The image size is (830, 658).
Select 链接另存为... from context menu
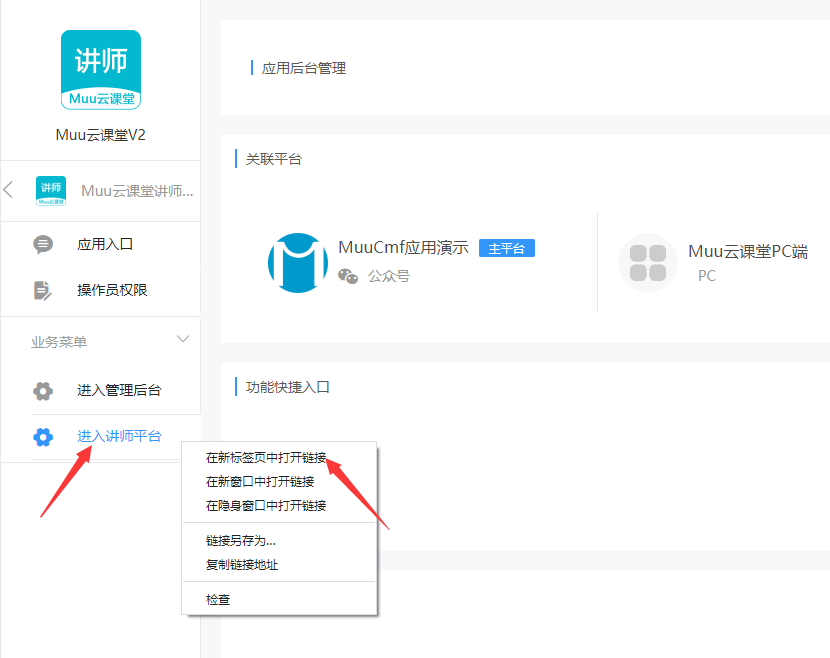click(241, 540)
